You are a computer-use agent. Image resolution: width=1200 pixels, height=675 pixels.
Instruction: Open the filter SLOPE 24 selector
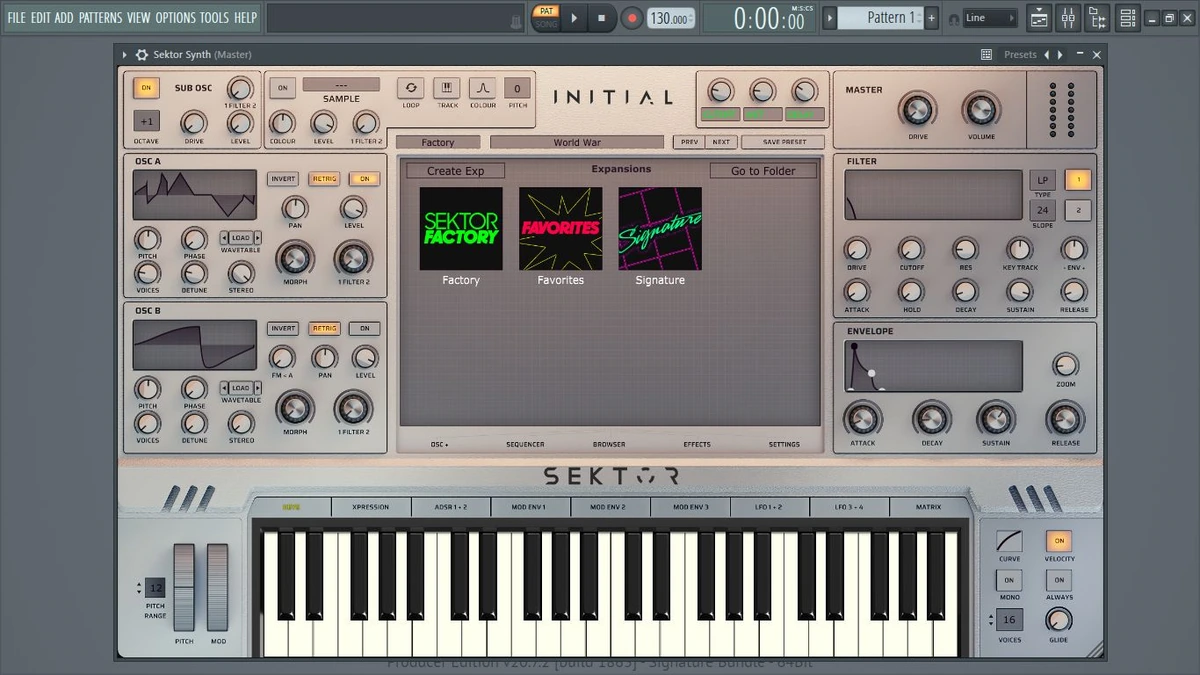pyautogui.click(x=1043, y=210)
